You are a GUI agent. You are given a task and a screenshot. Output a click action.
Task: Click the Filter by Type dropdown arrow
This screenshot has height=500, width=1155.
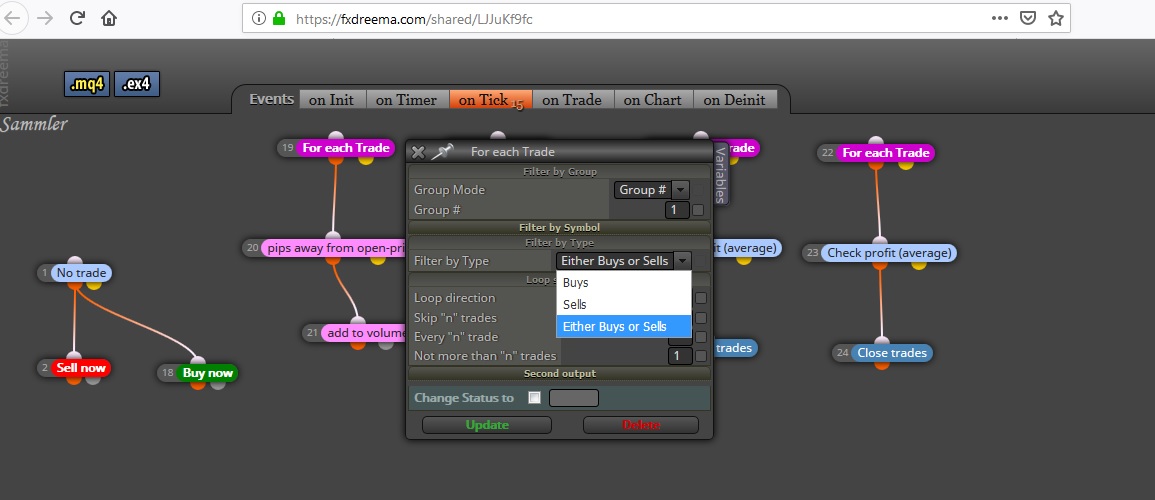click(683, 261)
